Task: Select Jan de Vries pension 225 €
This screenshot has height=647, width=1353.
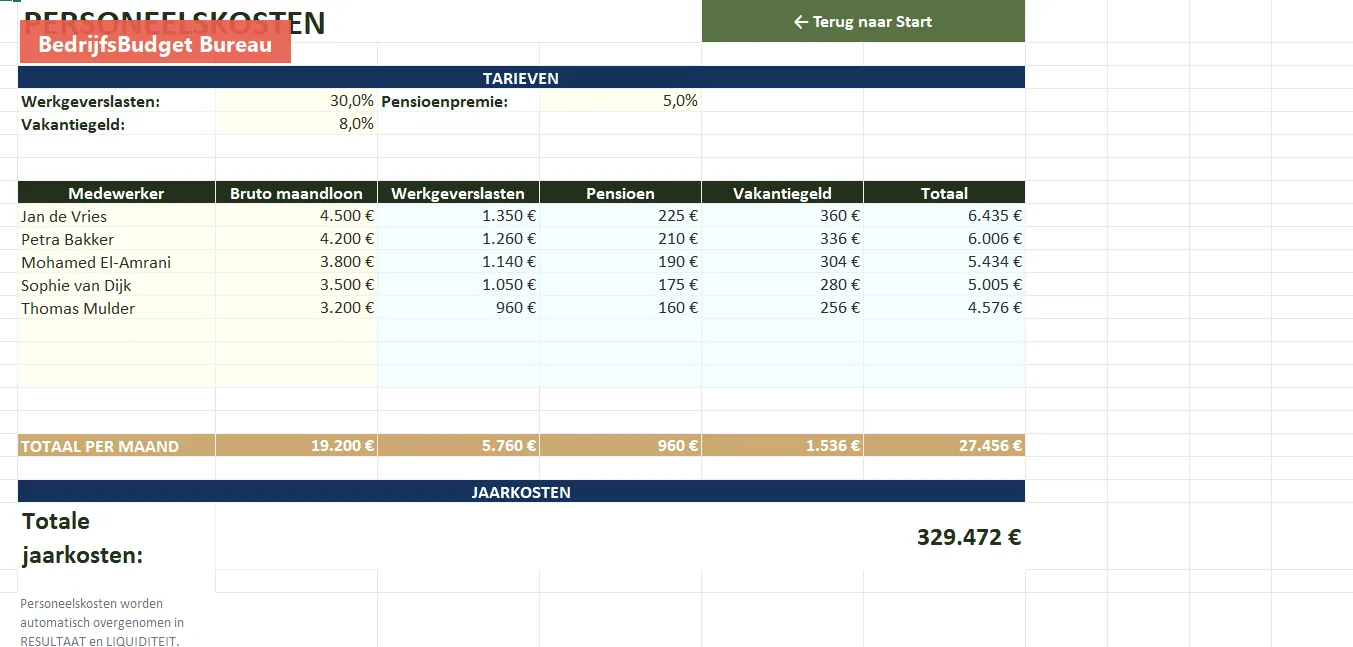Action: point(621,216)
